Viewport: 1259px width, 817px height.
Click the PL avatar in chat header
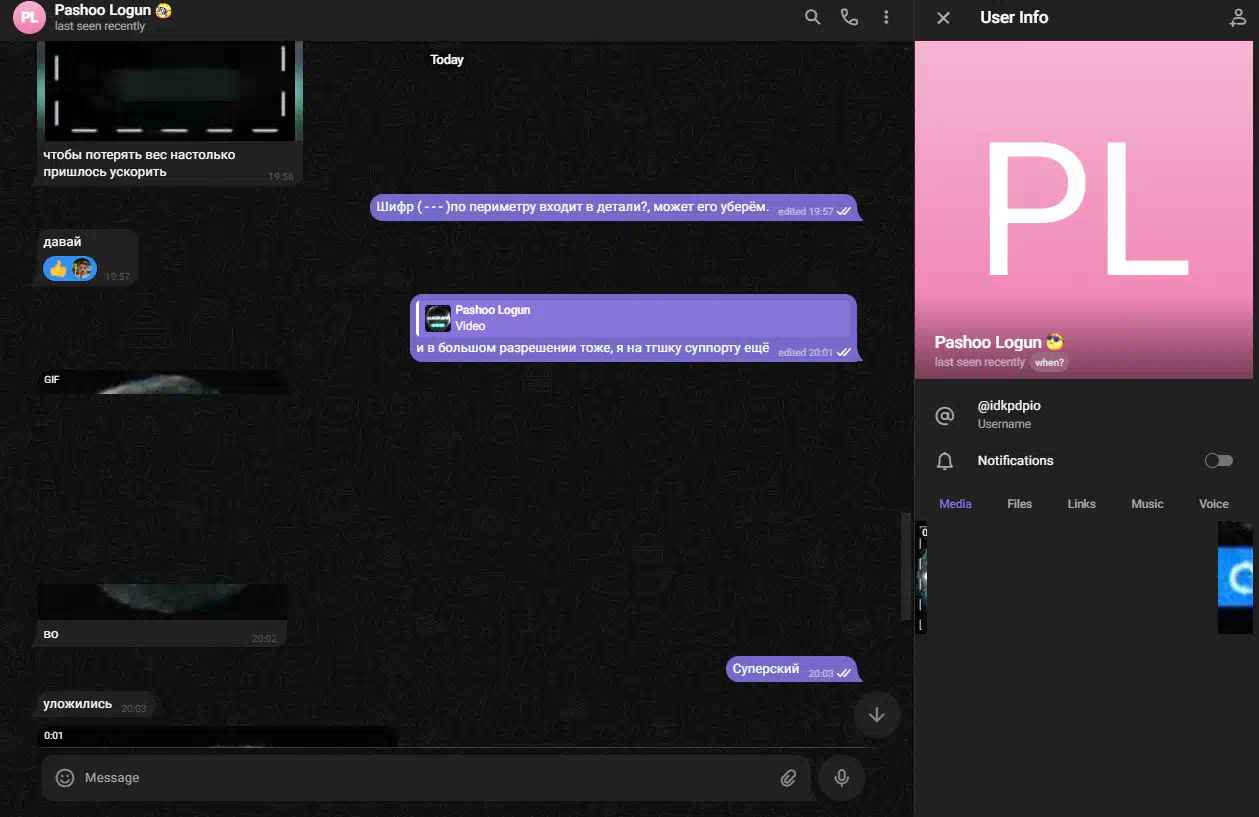pos(29,17)
